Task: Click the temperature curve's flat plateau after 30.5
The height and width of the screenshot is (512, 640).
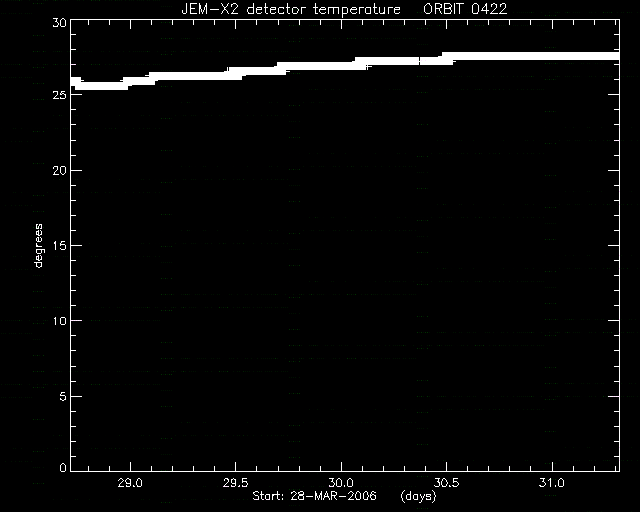Action: coord(531,56)
